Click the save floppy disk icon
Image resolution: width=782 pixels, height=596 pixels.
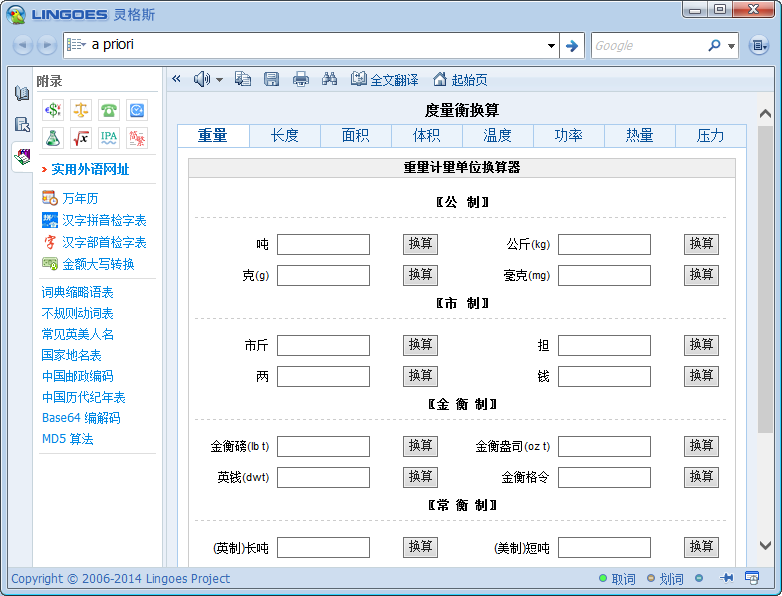(271, 79)
